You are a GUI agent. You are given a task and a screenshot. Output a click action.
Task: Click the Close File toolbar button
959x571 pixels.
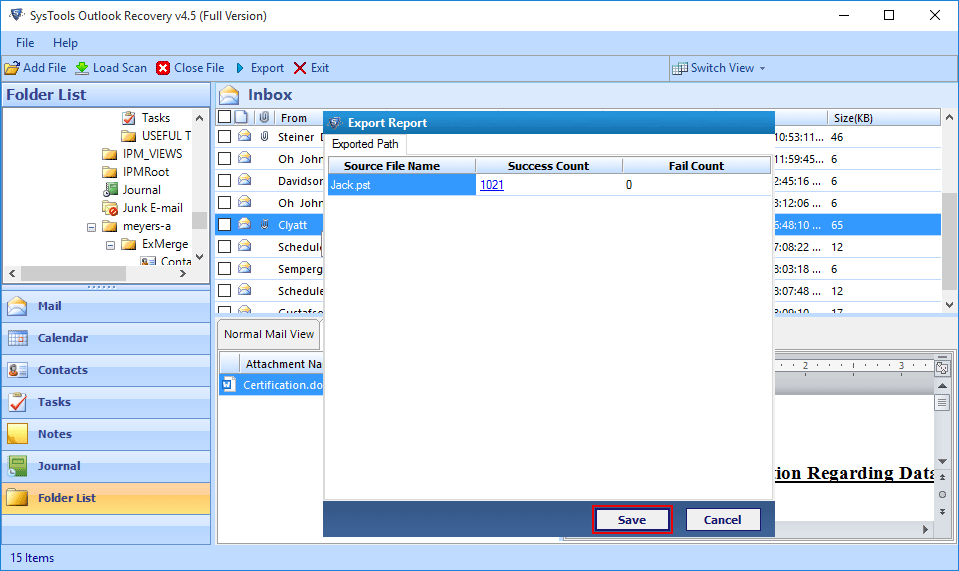tap(190, 68)
